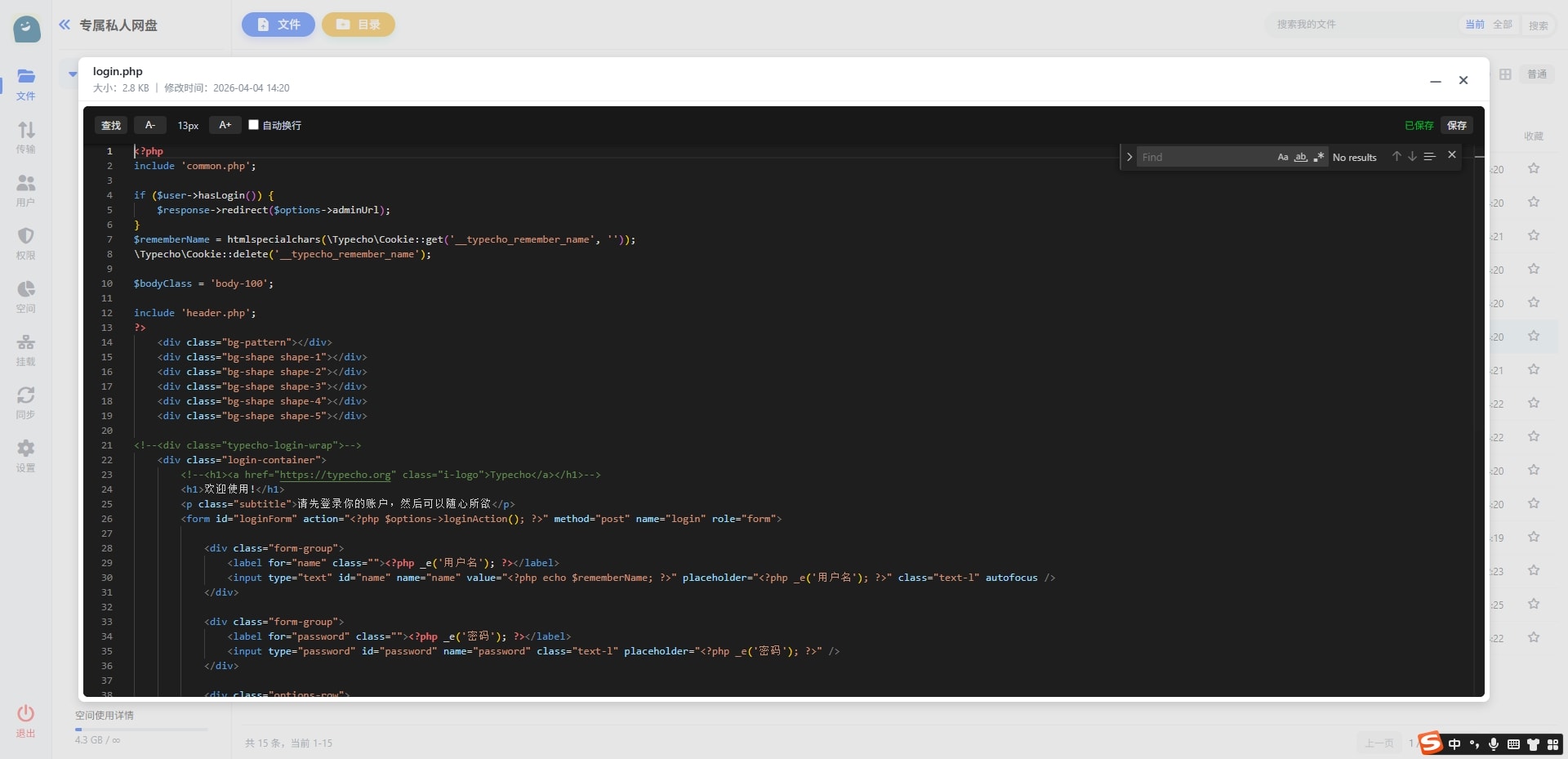Toggle Use Regular Expression in Find
This screenshot has width=1568, height=759.
pos(1318,157)
